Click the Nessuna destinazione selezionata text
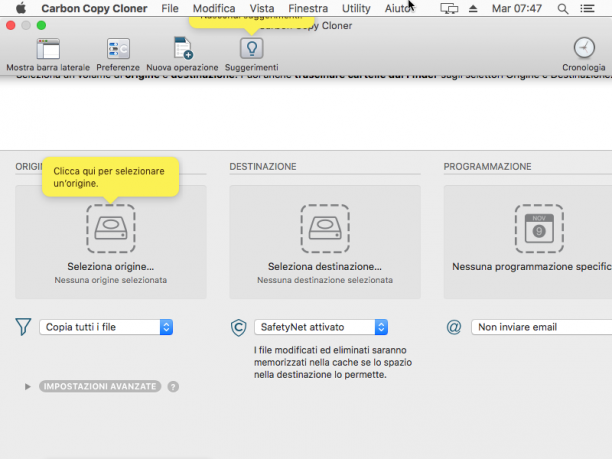Viewport: 612px width, 459px height. (x=325, y=280)
